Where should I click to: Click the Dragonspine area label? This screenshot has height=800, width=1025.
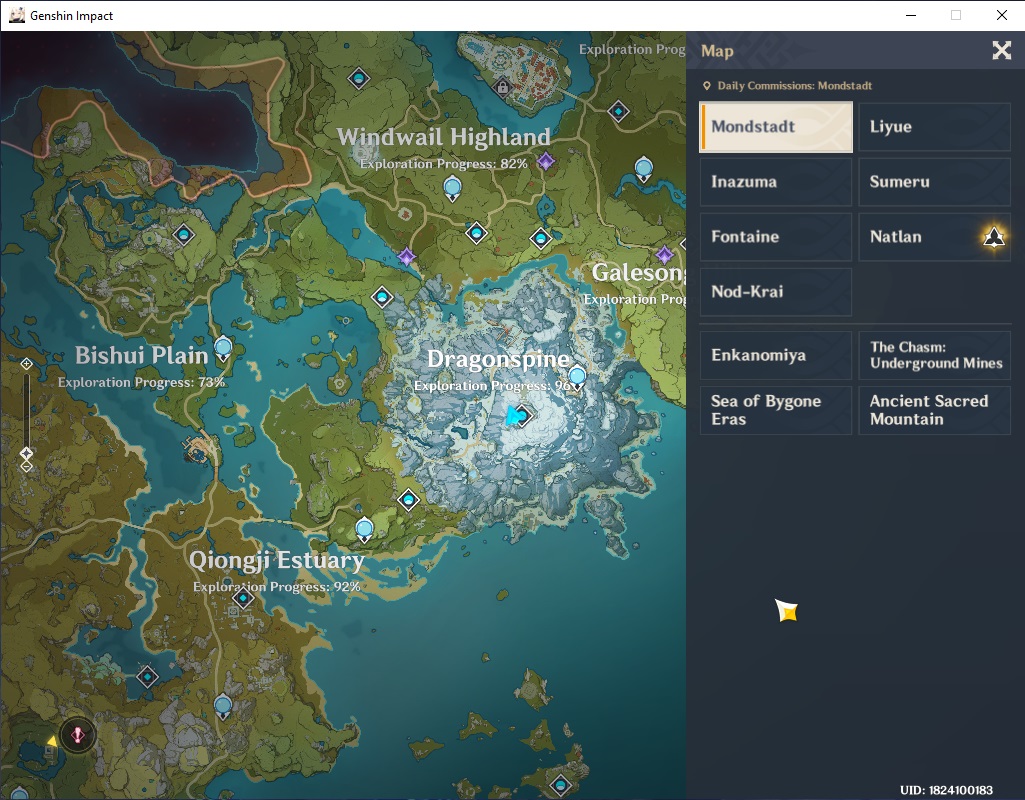click(498, 359)
